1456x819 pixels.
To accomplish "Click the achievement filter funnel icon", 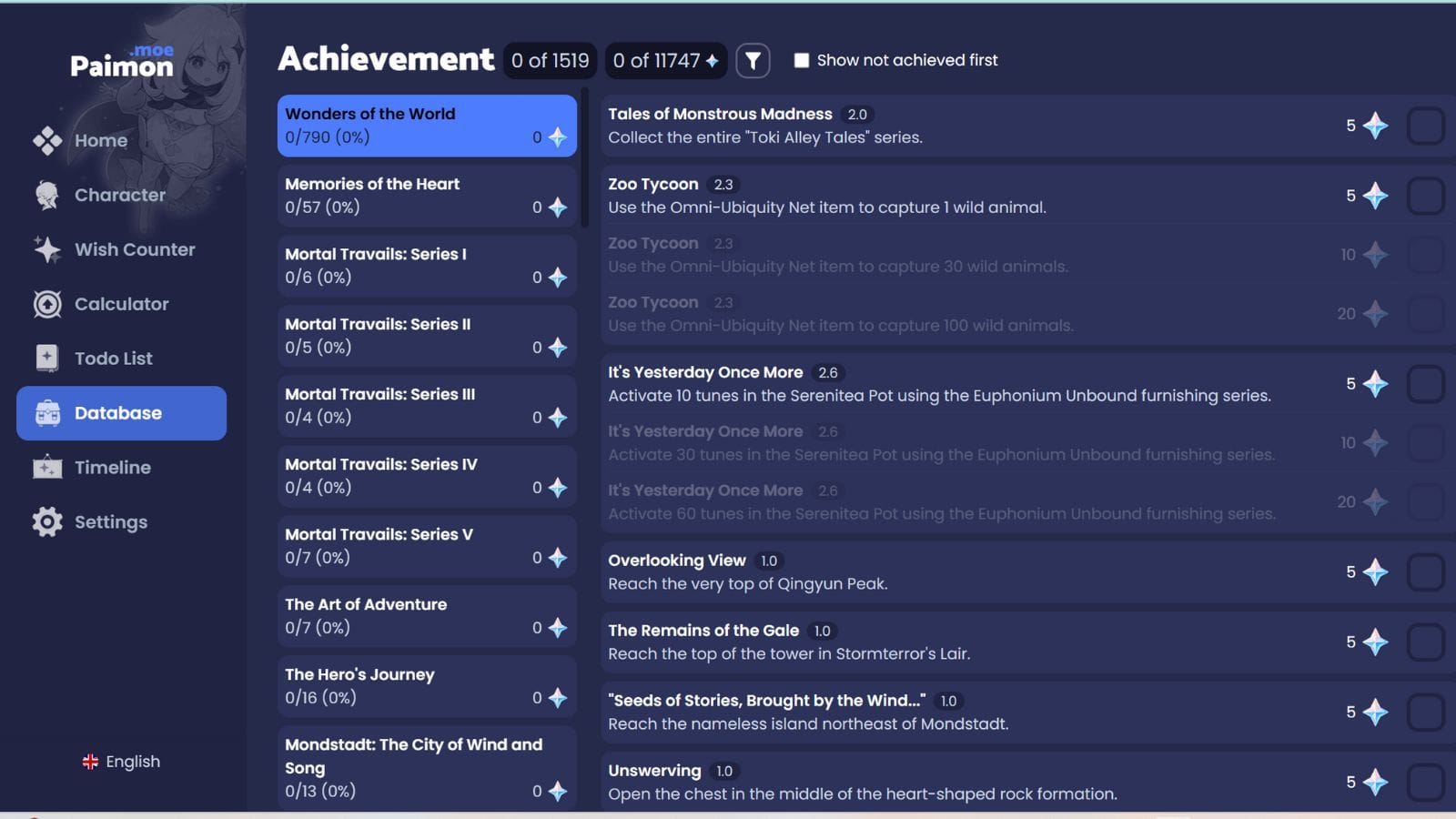I will (753, 60).
